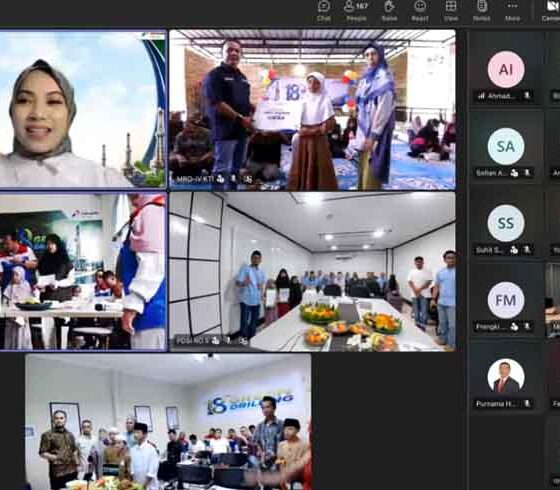Viewport: 560px width, 490px height.
Task: Select the MRO-IV KTI video tile
Action: (x=312, y=109)
